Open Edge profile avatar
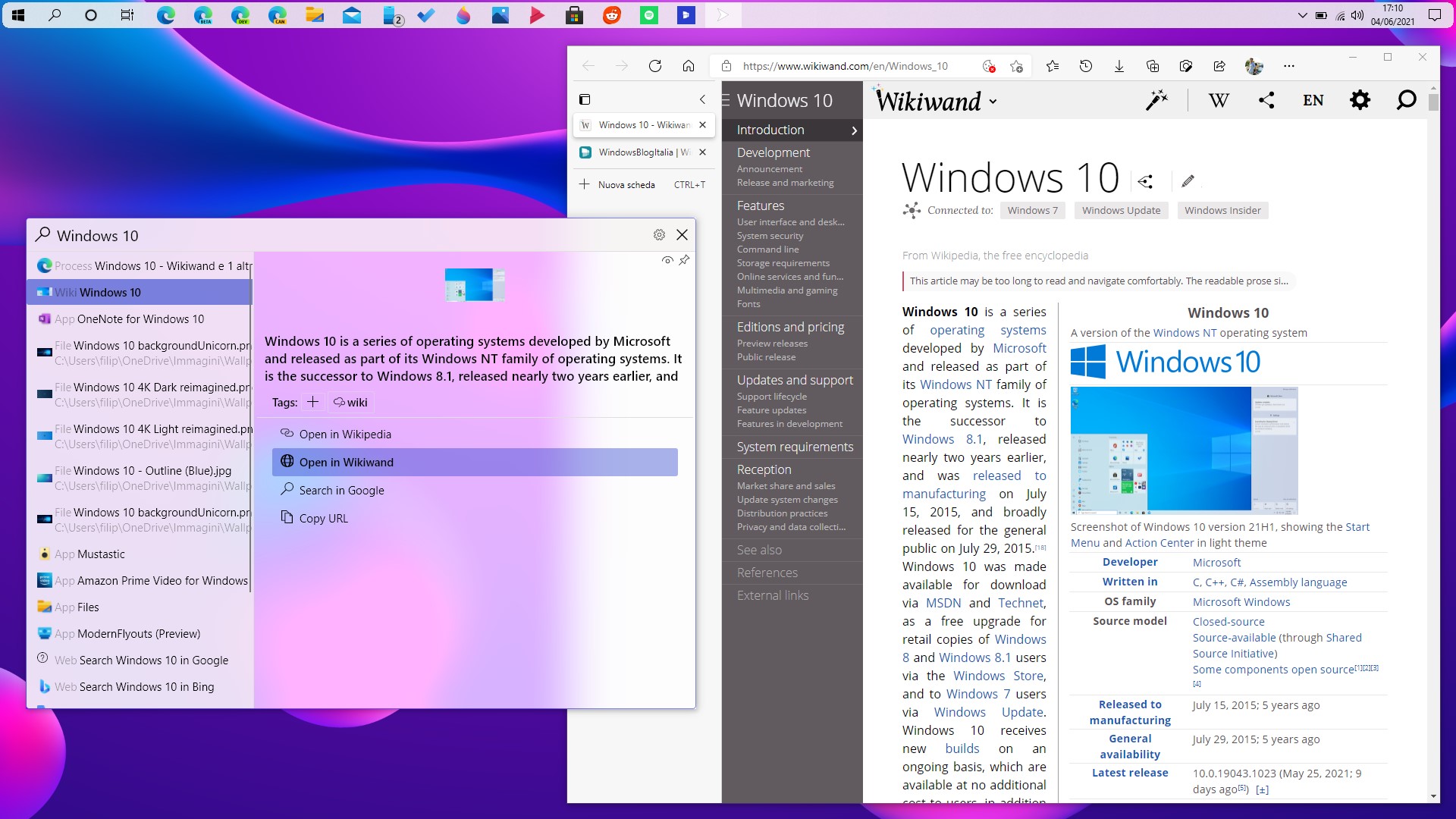This screenshot has height=819, width=1456. pos(1254,66)
